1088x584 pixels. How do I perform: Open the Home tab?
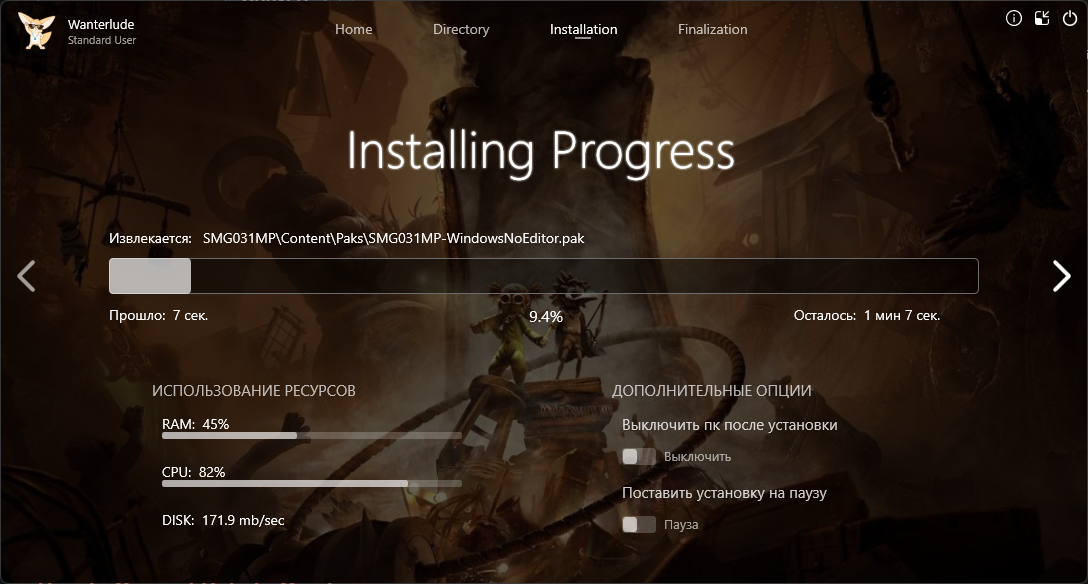(353, 29)
